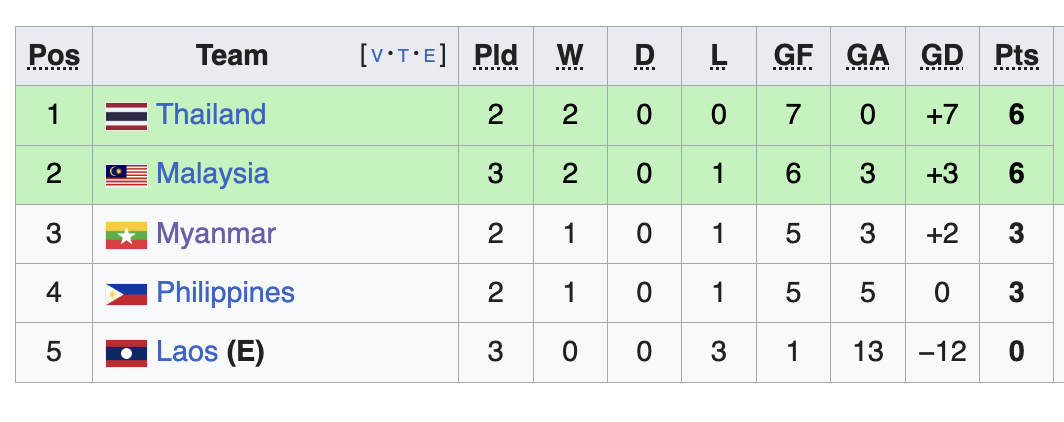
Task: Click the Thailand flag icon
Action: tap(126, 116)
